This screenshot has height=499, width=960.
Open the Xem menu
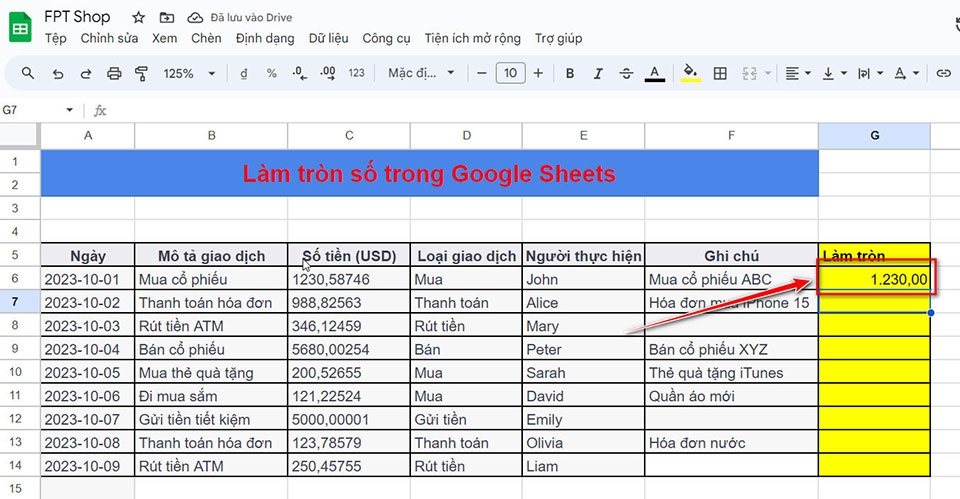[x=165, y=39]
